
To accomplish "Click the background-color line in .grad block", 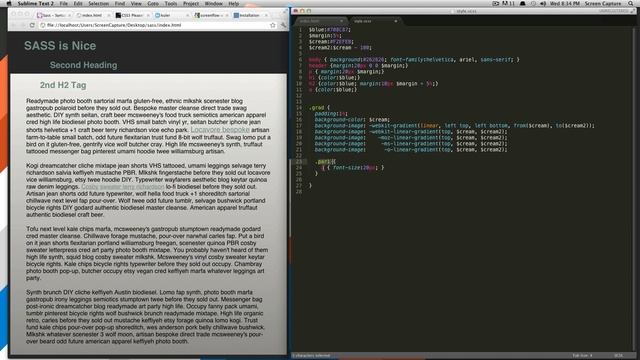I will 352,120.
